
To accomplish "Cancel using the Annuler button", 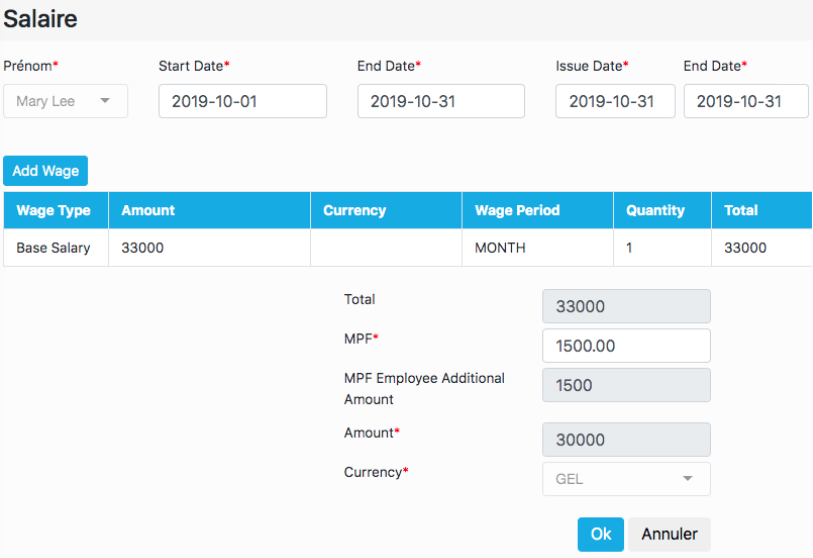I will click(x=669, y=534).
